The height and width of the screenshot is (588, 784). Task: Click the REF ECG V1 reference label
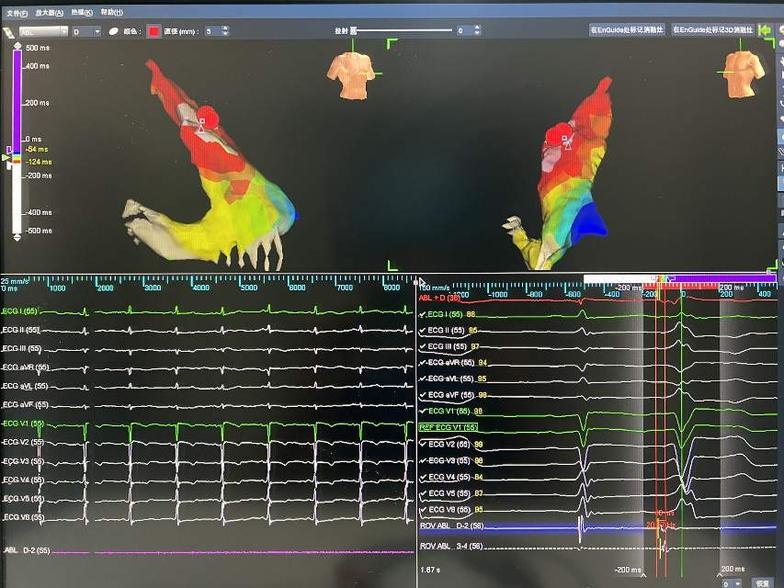[448, 428]
